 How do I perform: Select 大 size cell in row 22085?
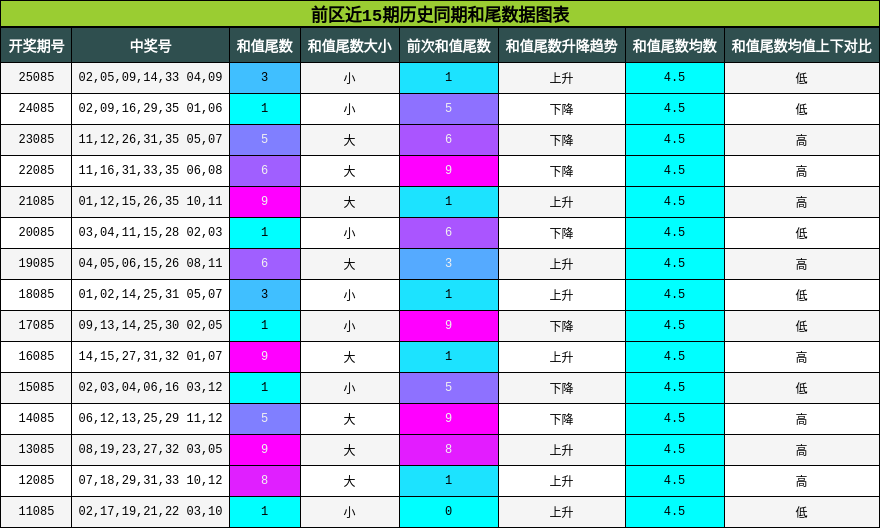[x=350, y=170]
